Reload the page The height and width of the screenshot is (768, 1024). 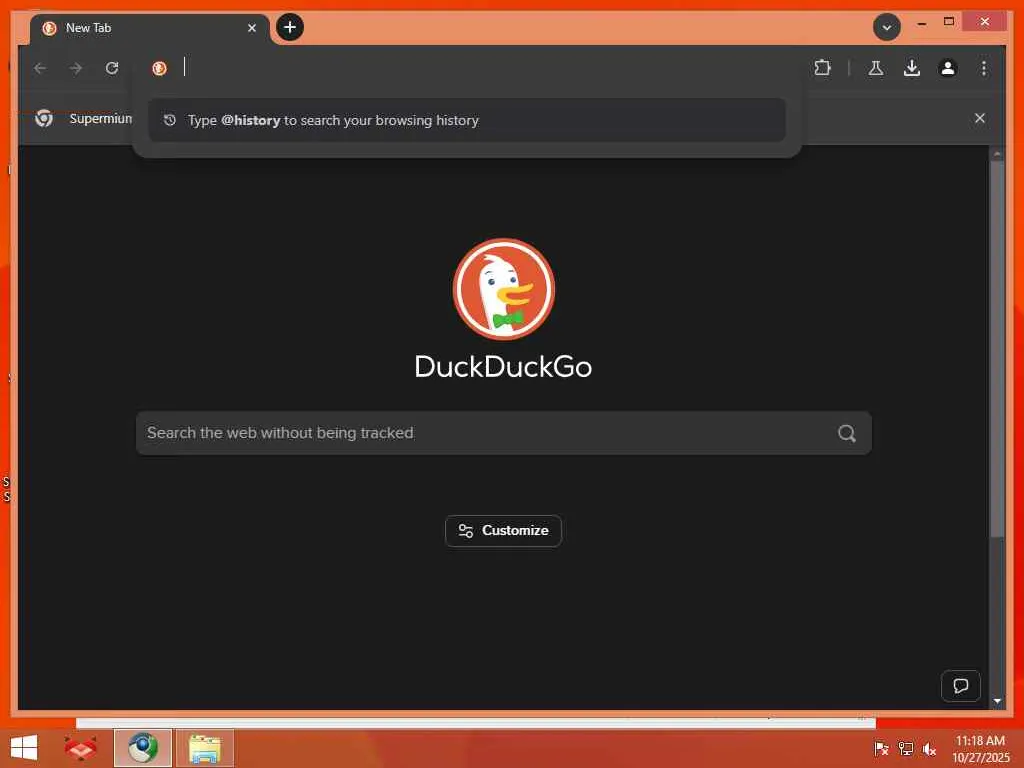112,68
